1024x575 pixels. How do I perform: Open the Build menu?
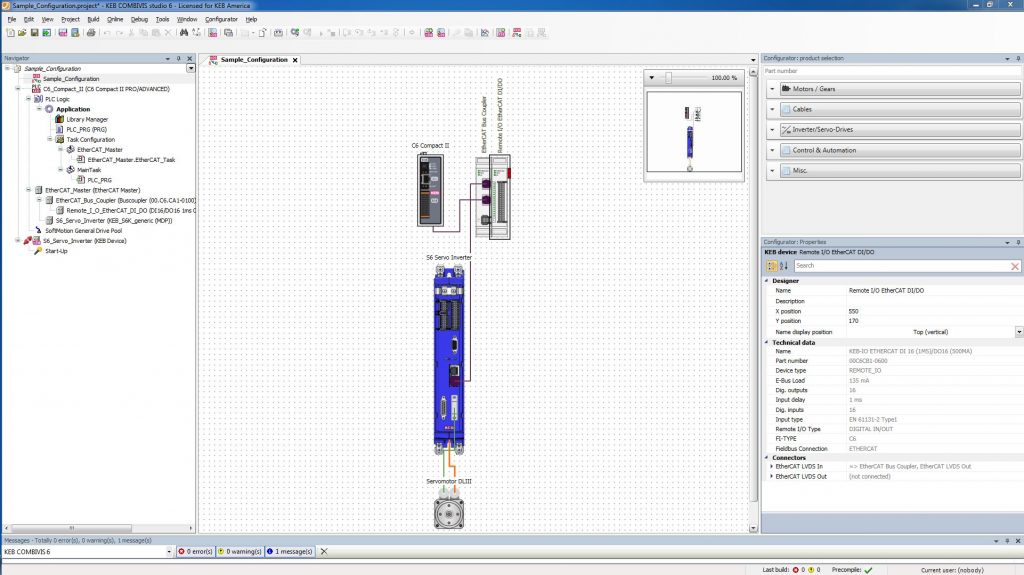point(93,19)
